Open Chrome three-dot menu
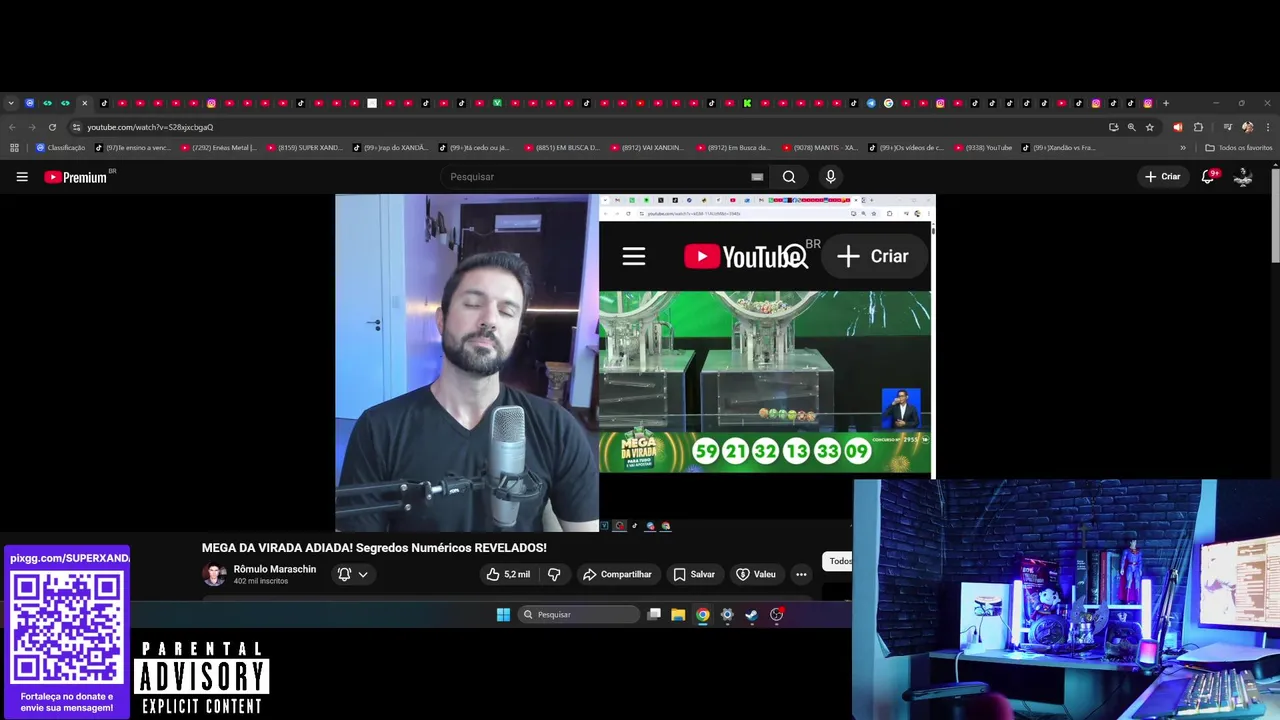Viewport: 1280px width, 720px height. pyautogui.click(x=1268, y=127)
